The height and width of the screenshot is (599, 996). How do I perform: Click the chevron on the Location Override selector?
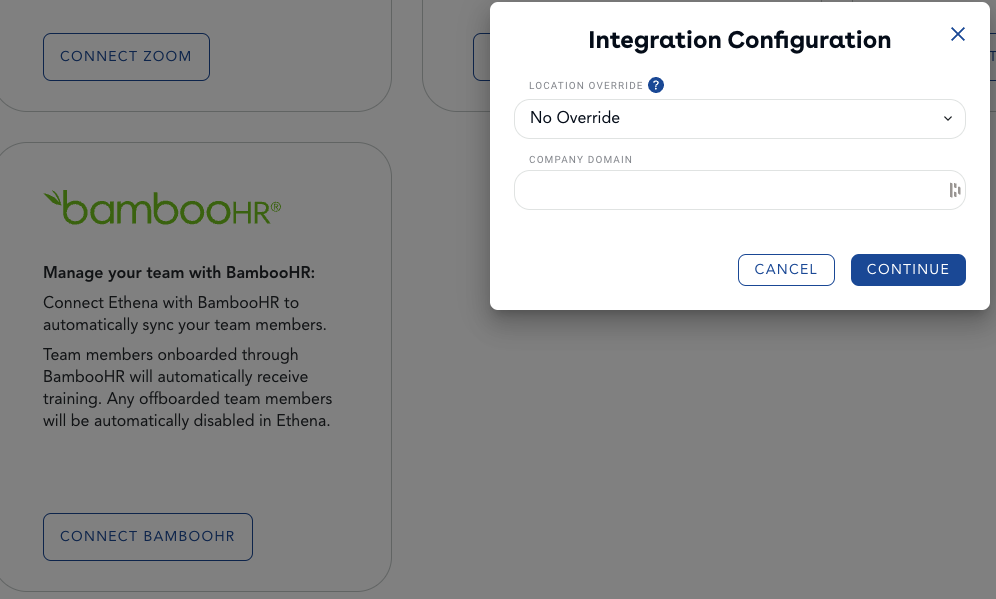pyautogui.click(x=946, y=118)
